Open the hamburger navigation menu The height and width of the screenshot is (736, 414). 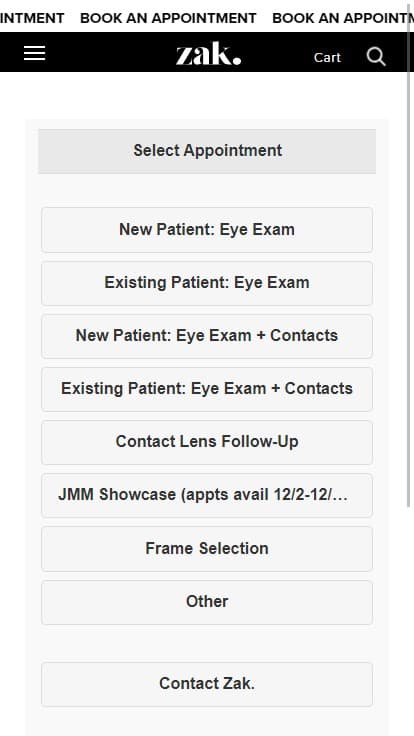[x=34, y=53]
